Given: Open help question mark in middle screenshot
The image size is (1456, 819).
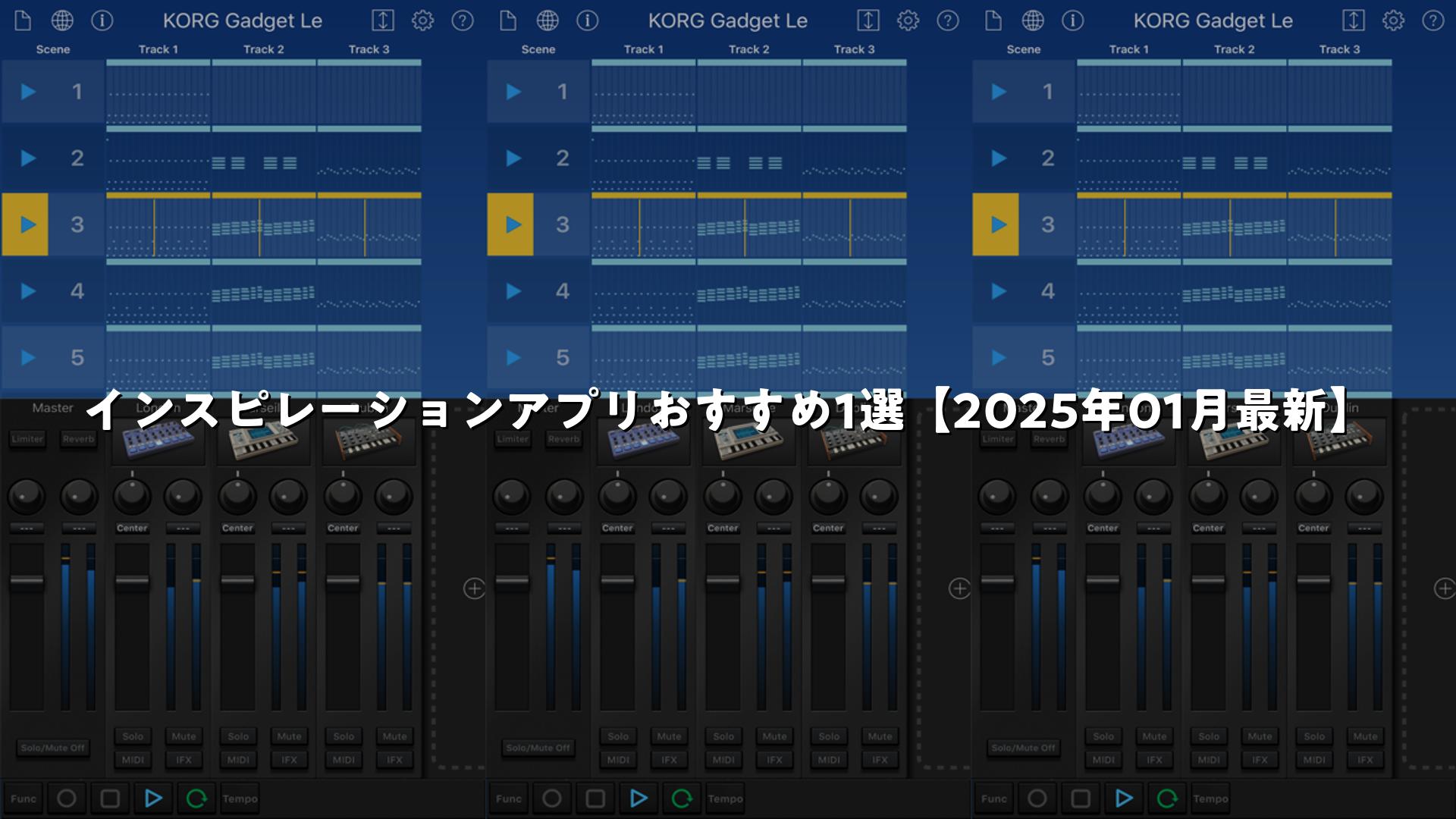Looking at the screenshot, I should click(948, 20).
